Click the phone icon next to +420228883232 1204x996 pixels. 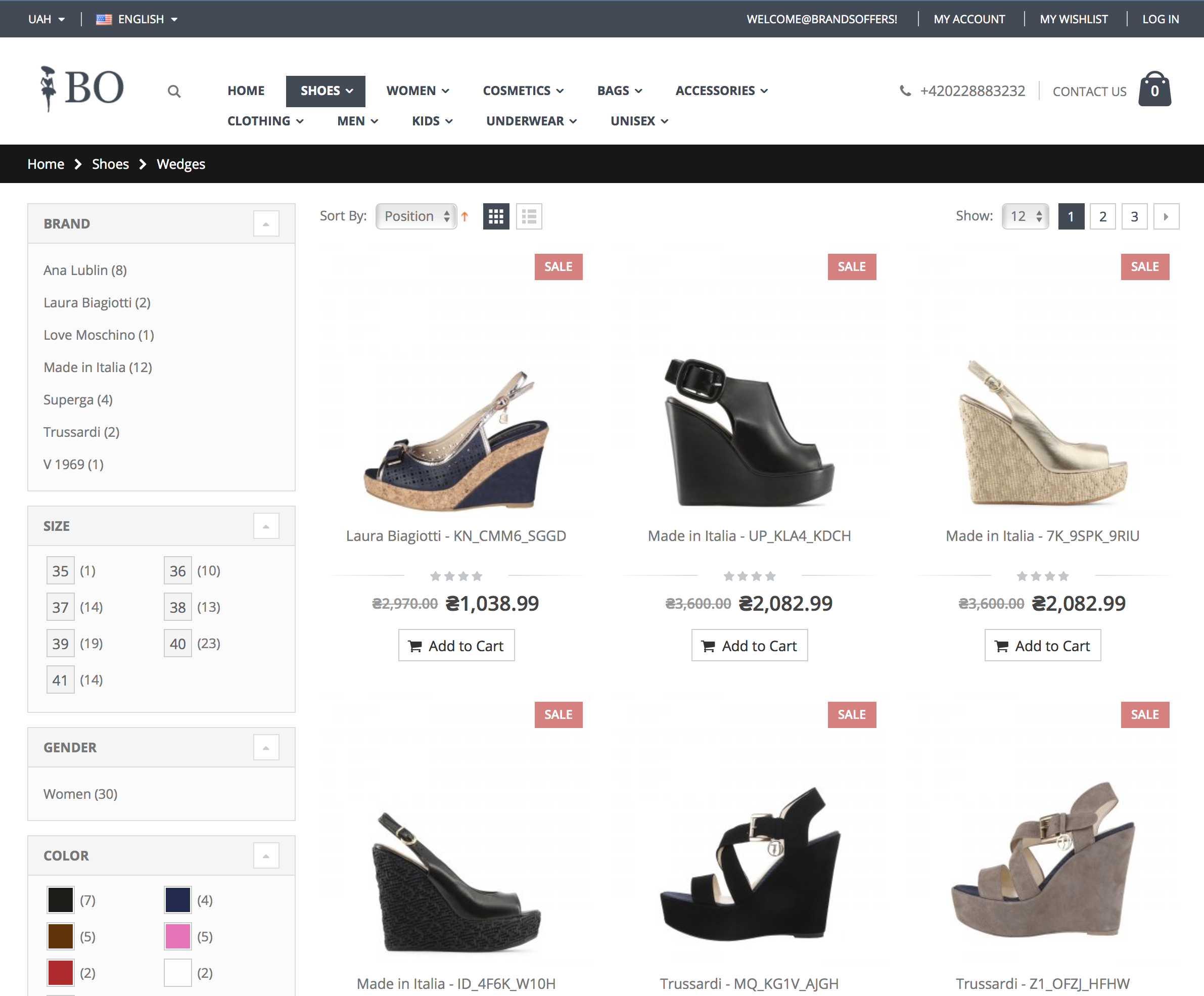pos(905,90)
